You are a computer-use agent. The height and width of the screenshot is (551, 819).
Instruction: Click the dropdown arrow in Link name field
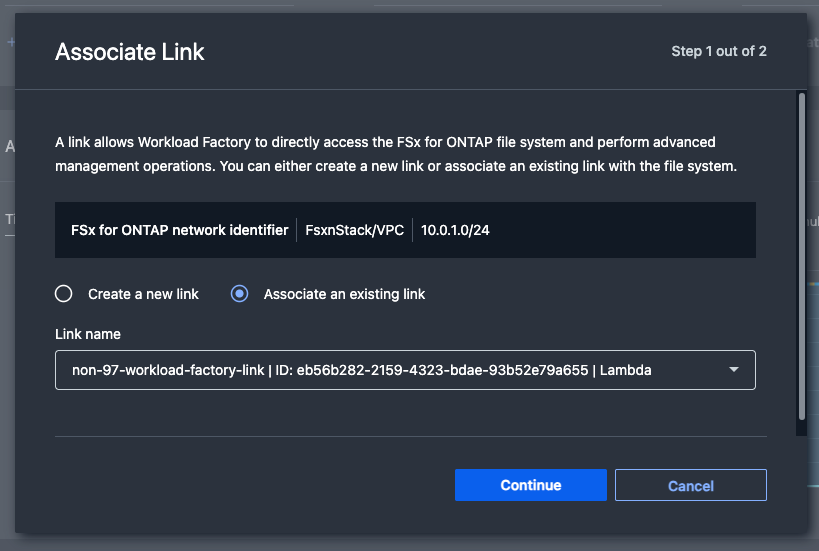click(x=734, y=370)
